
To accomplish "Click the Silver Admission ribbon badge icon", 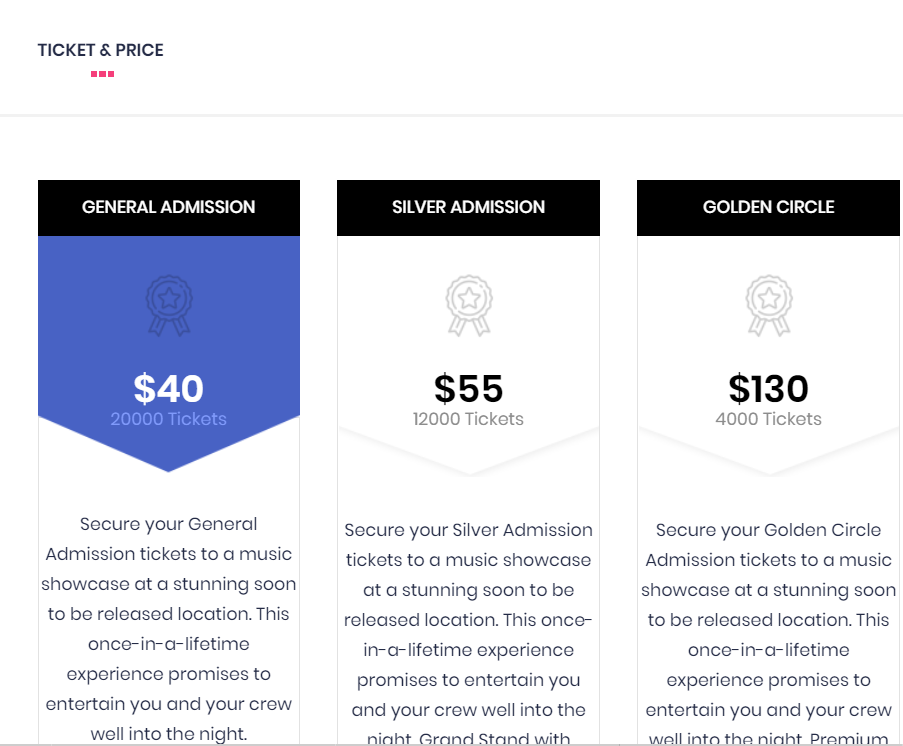I will click(469, 305).
